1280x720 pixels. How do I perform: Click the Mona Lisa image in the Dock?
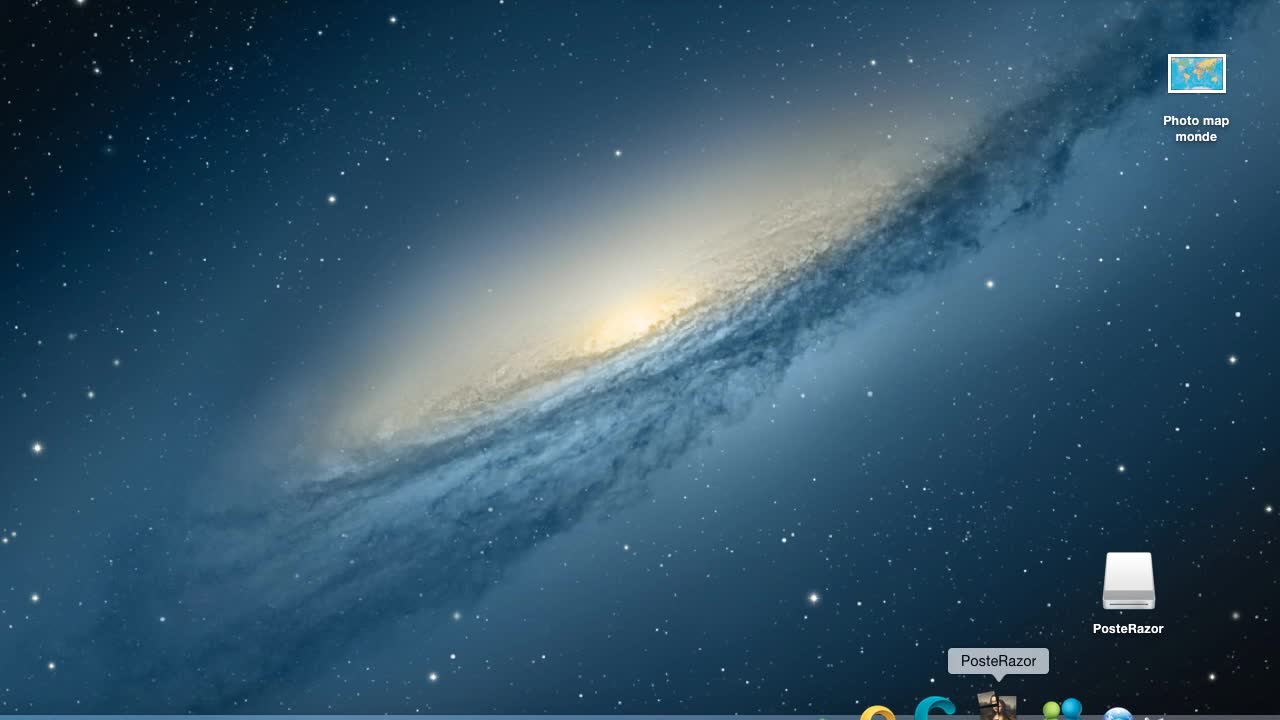pyautogui.click(x=997, y=707)
